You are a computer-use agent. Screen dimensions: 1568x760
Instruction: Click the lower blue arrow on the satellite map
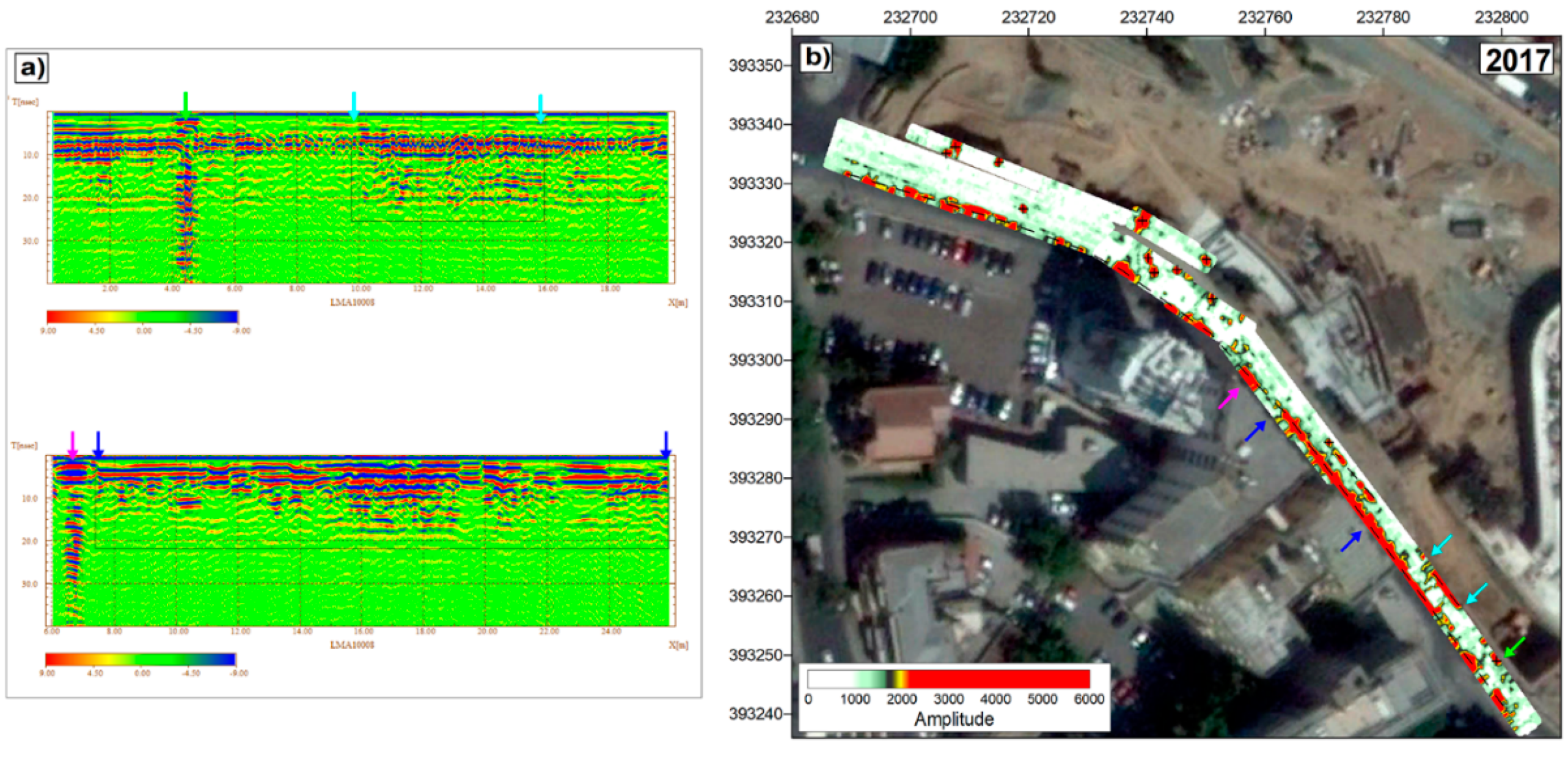1351,541
